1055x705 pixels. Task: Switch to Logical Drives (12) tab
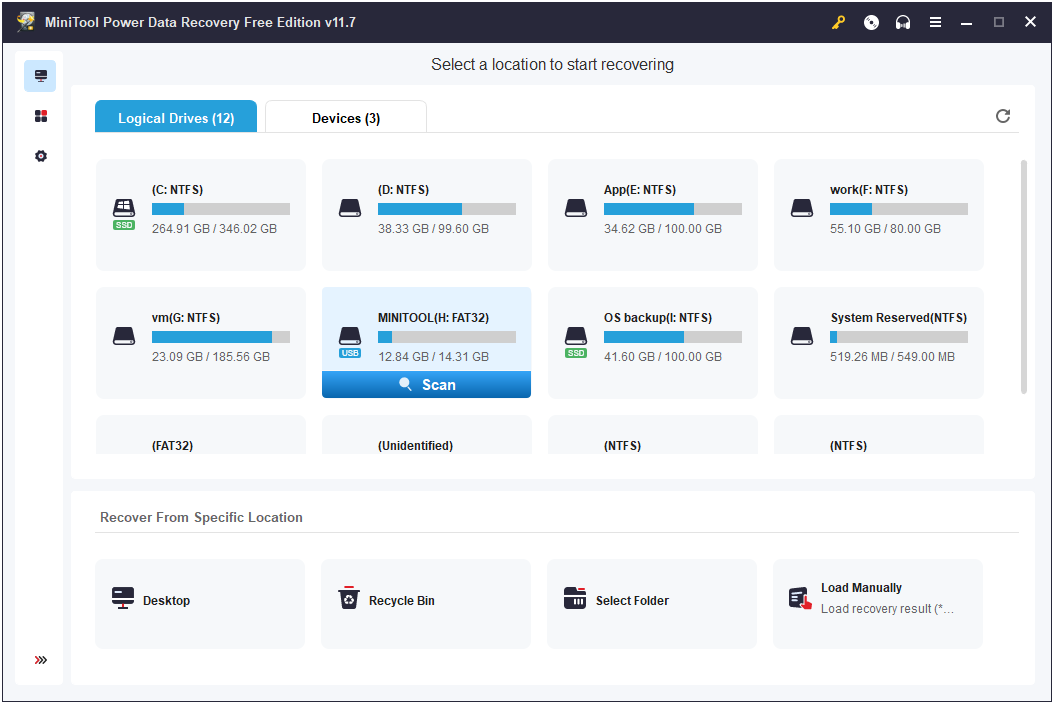tap(176, 117)
